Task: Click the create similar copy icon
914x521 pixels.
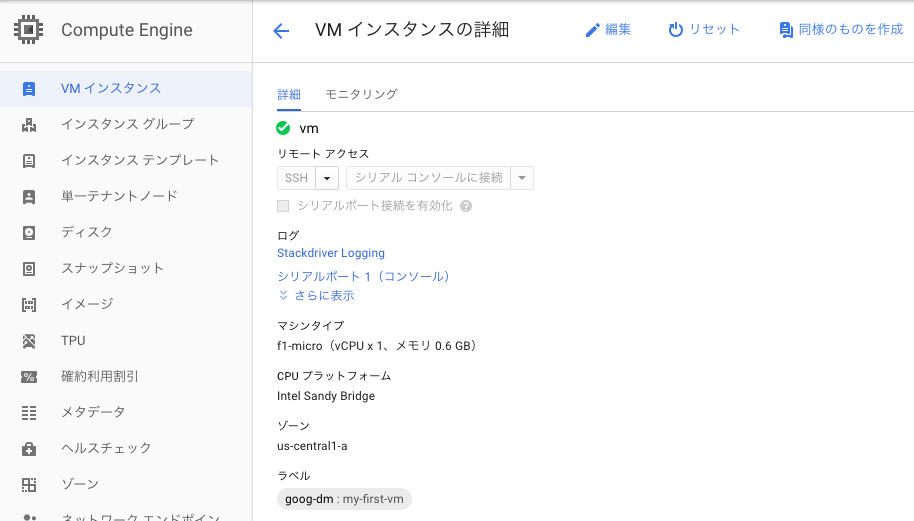Action: (x=786, y=30)
